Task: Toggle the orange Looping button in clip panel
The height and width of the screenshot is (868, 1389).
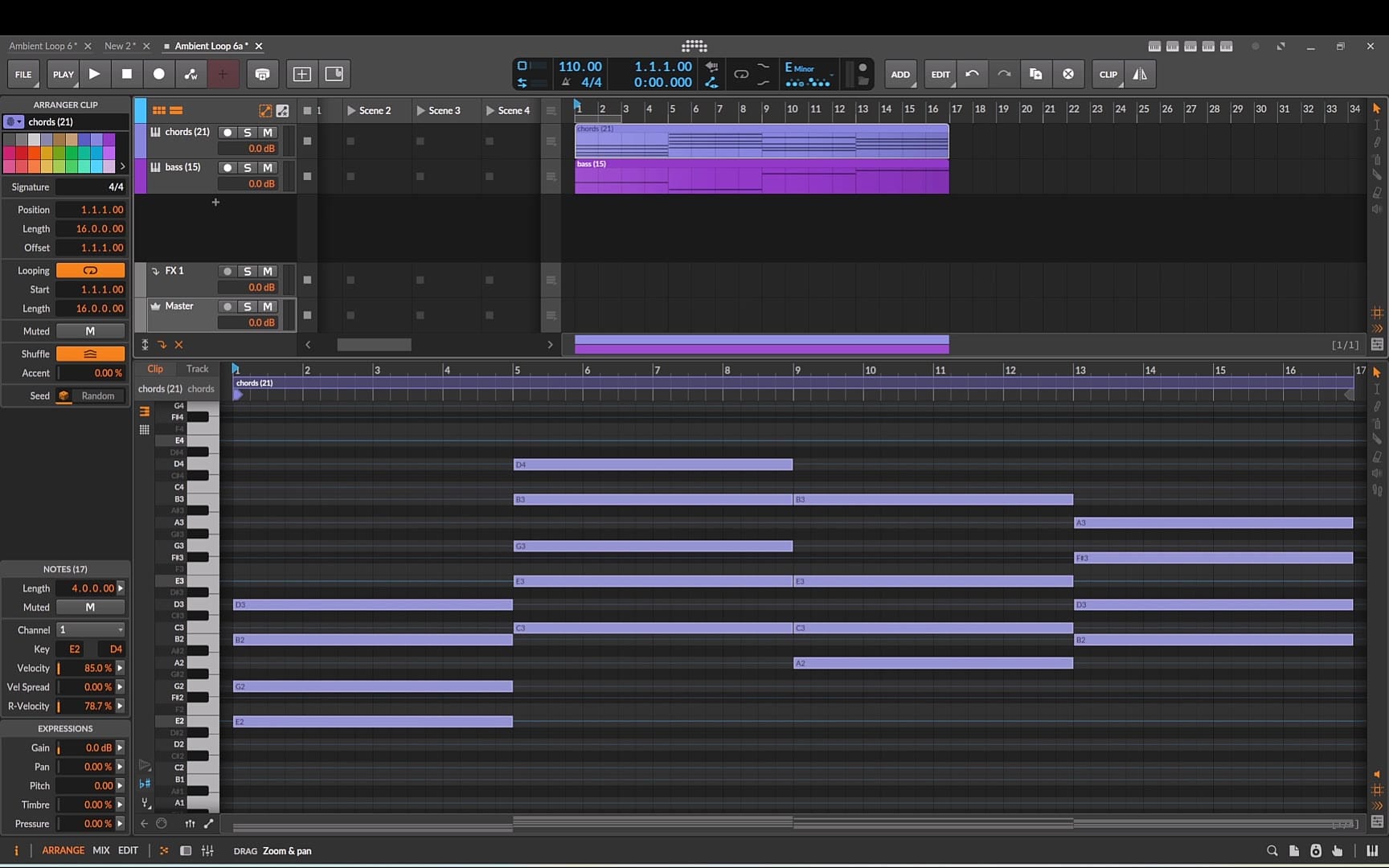Action: (90, 271)
